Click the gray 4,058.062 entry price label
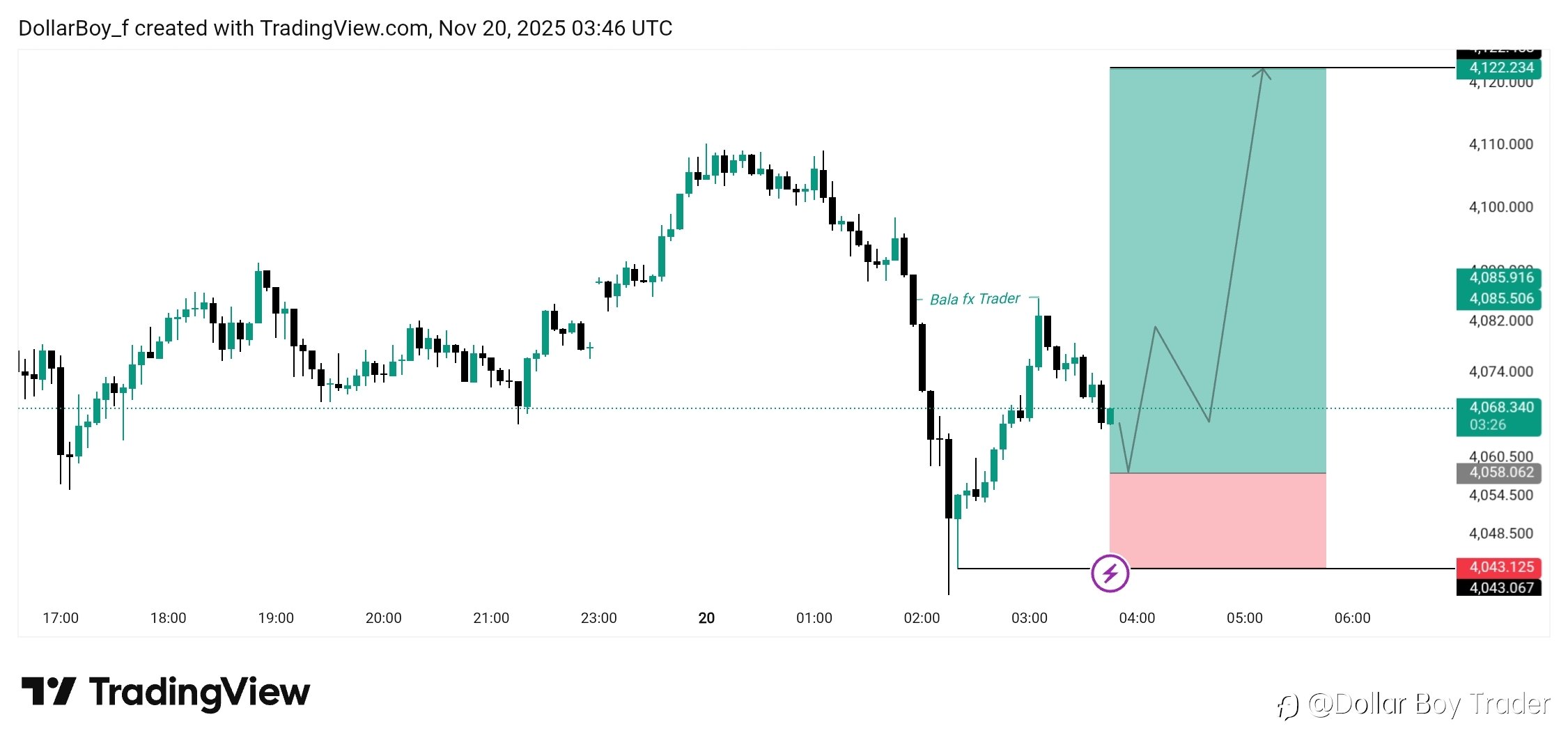 pyautogui.click(x=1498, y=472)
